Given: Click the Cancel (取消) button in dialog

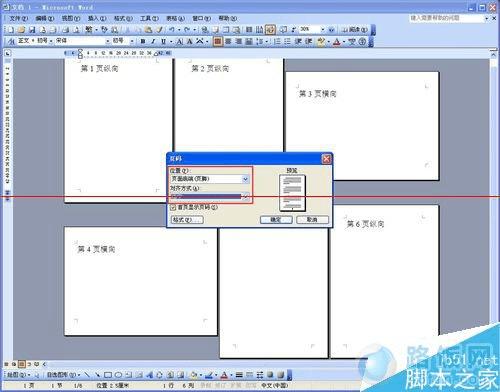Looking at the screenshot, I should point(312,220).
